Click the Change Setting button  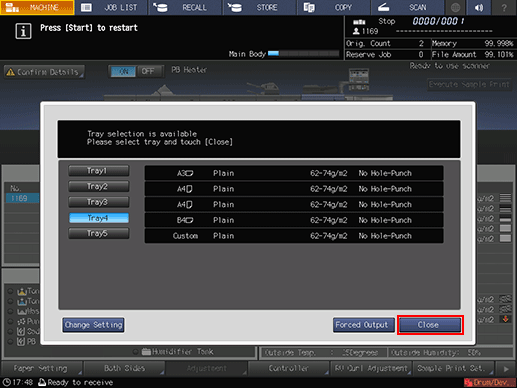93,325
